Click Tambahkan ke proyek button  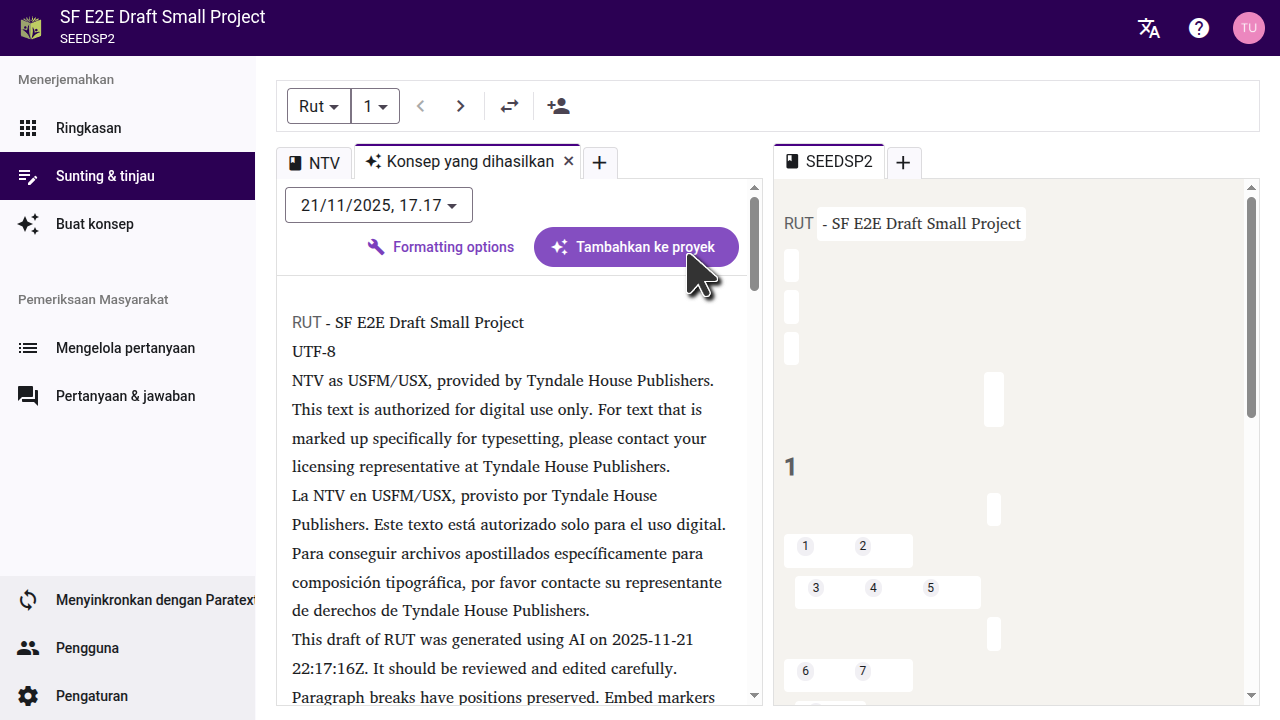pyautogui.click(x=636, y=247)
